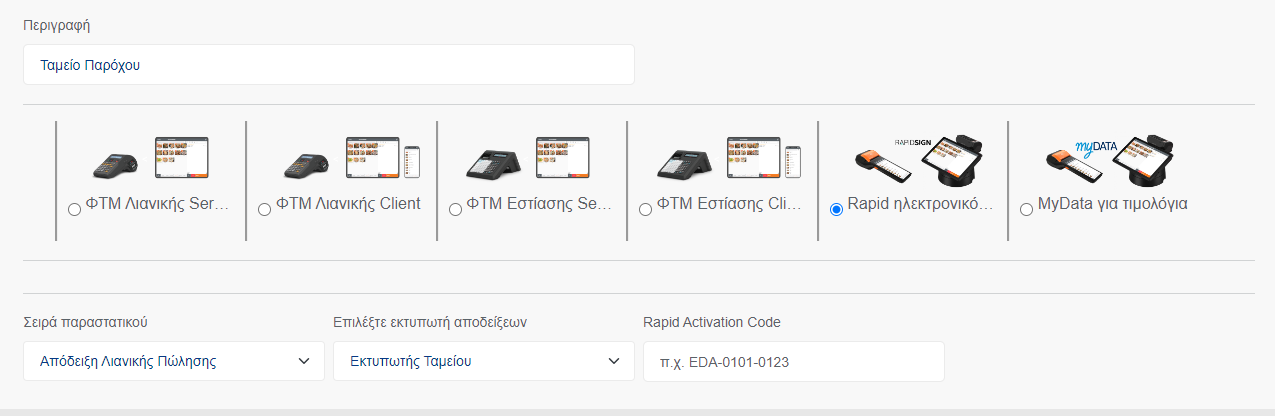
Task: Click the ΦΤΜ Εστίασης Server device image
Action: 534,158
